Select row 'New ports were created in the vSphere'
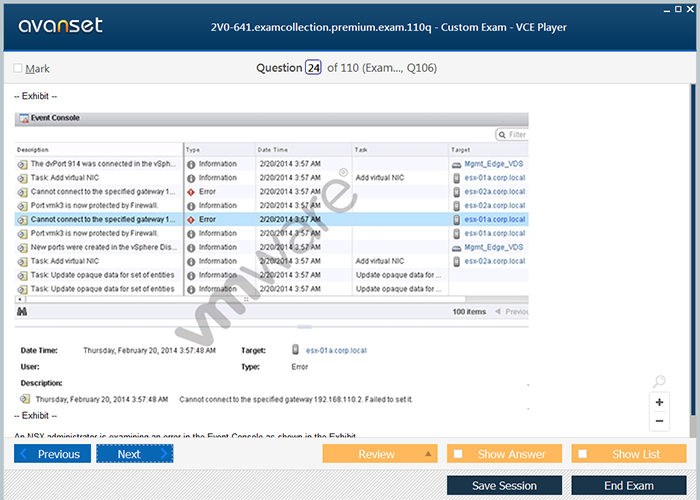This screenshot has height=500, width=700. [271, 247]
